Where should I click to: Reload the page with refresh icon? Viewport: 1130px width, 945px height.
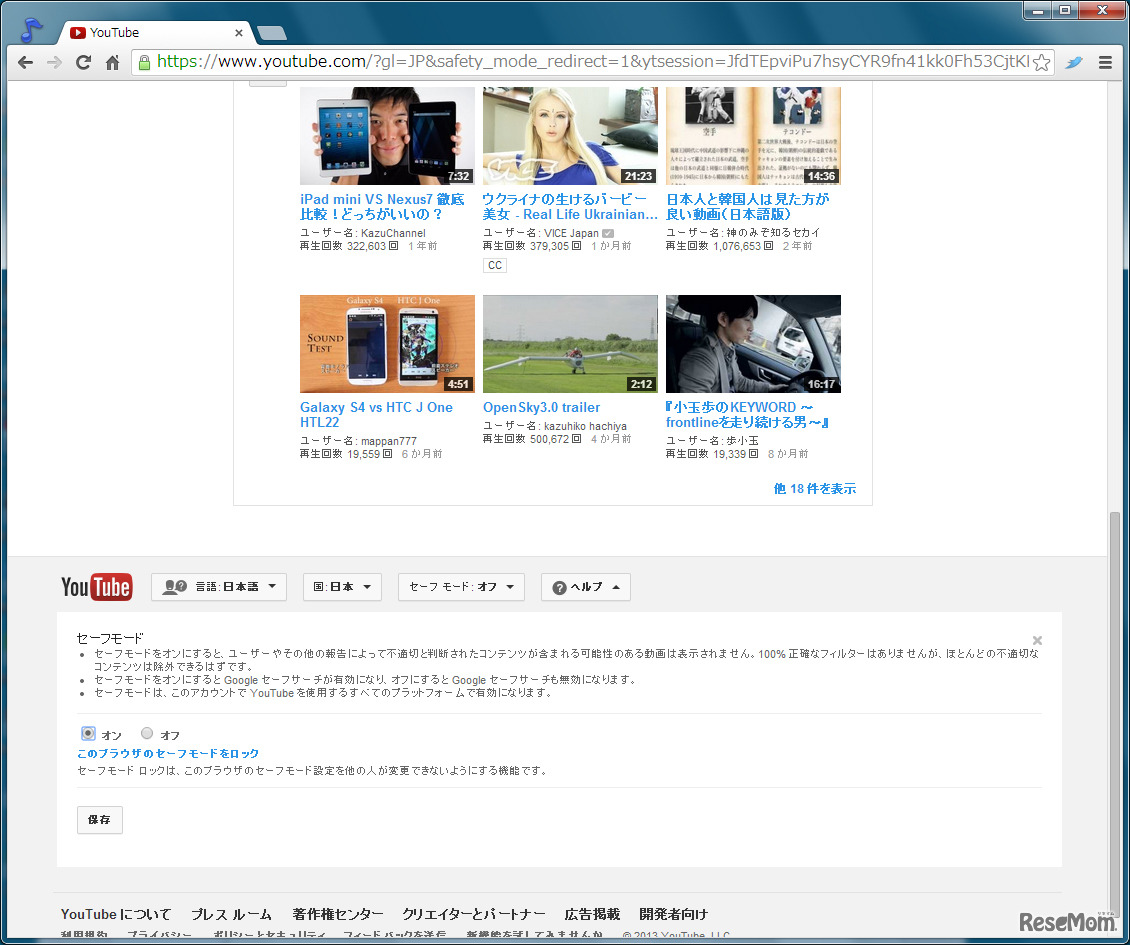pyautogui.click(x=84, y=62)
